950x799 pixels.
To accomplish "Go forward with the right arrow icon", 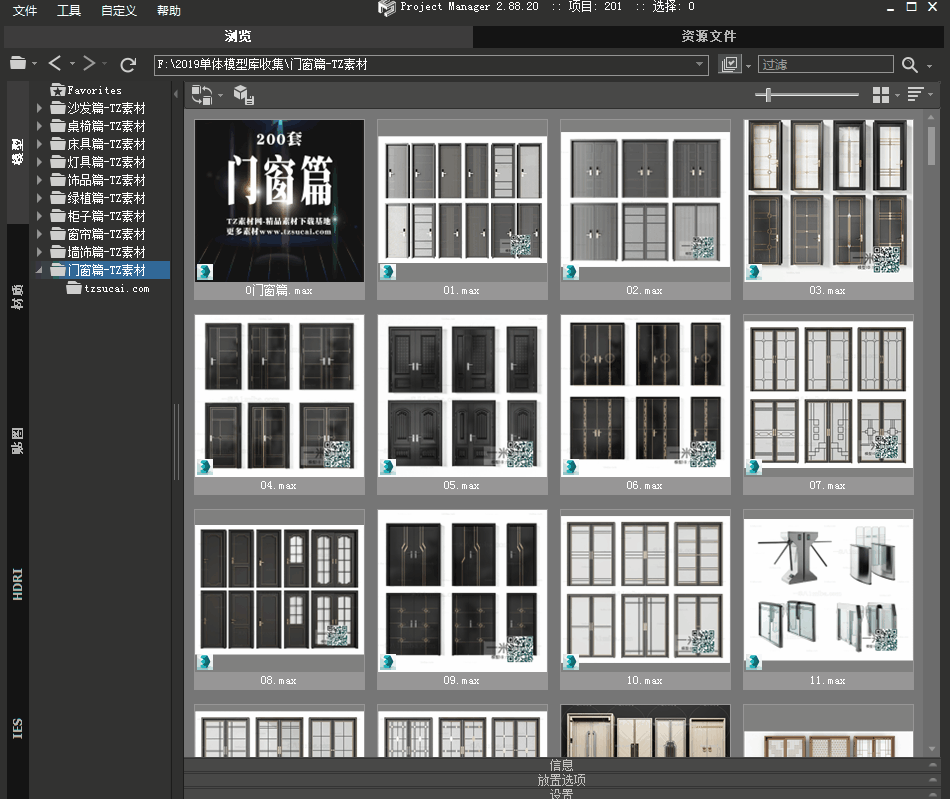I will [89, 64].
